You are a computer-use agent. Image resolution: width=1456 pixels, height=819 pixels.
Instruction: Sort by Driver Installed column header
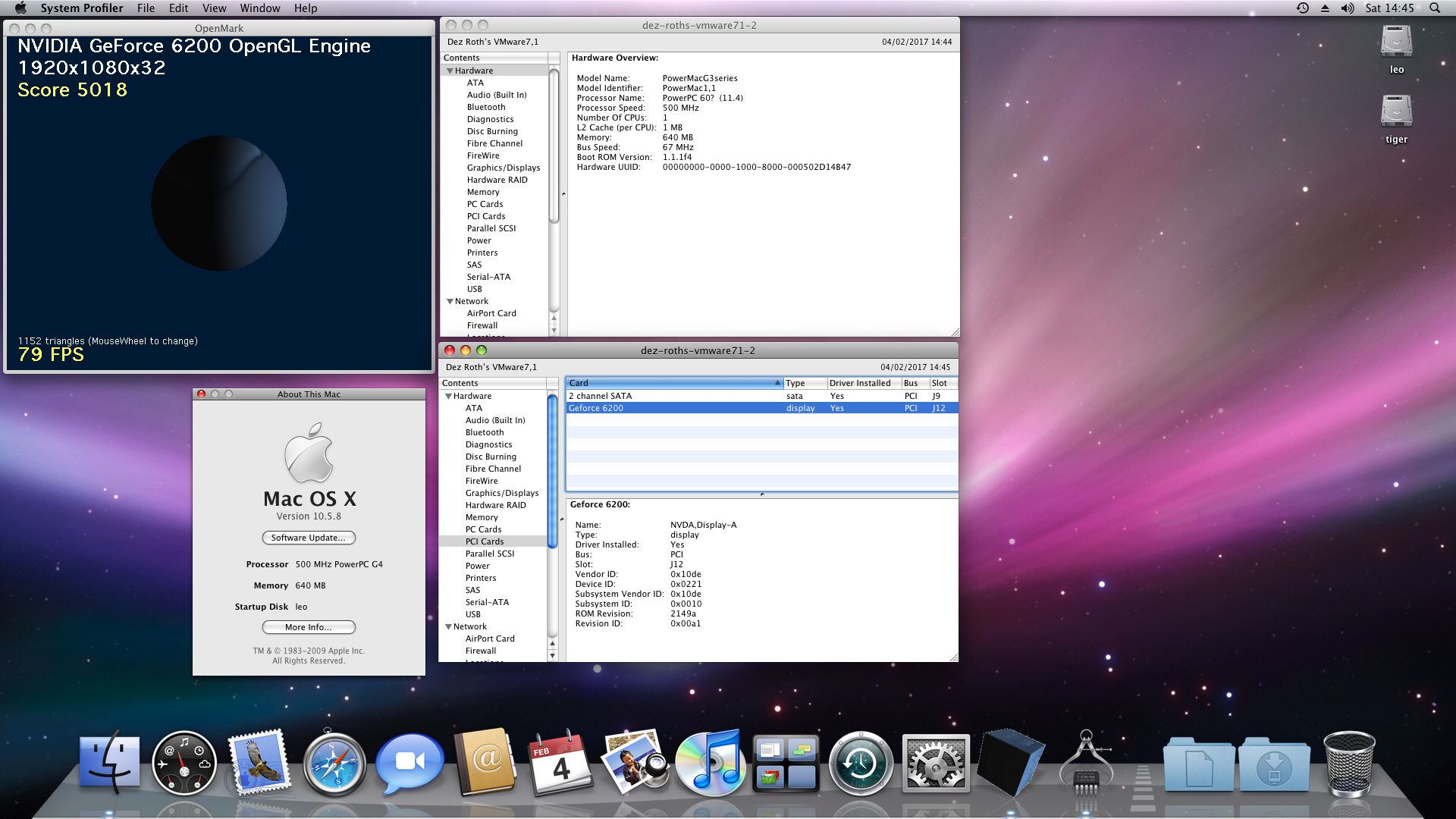point(864,383)
